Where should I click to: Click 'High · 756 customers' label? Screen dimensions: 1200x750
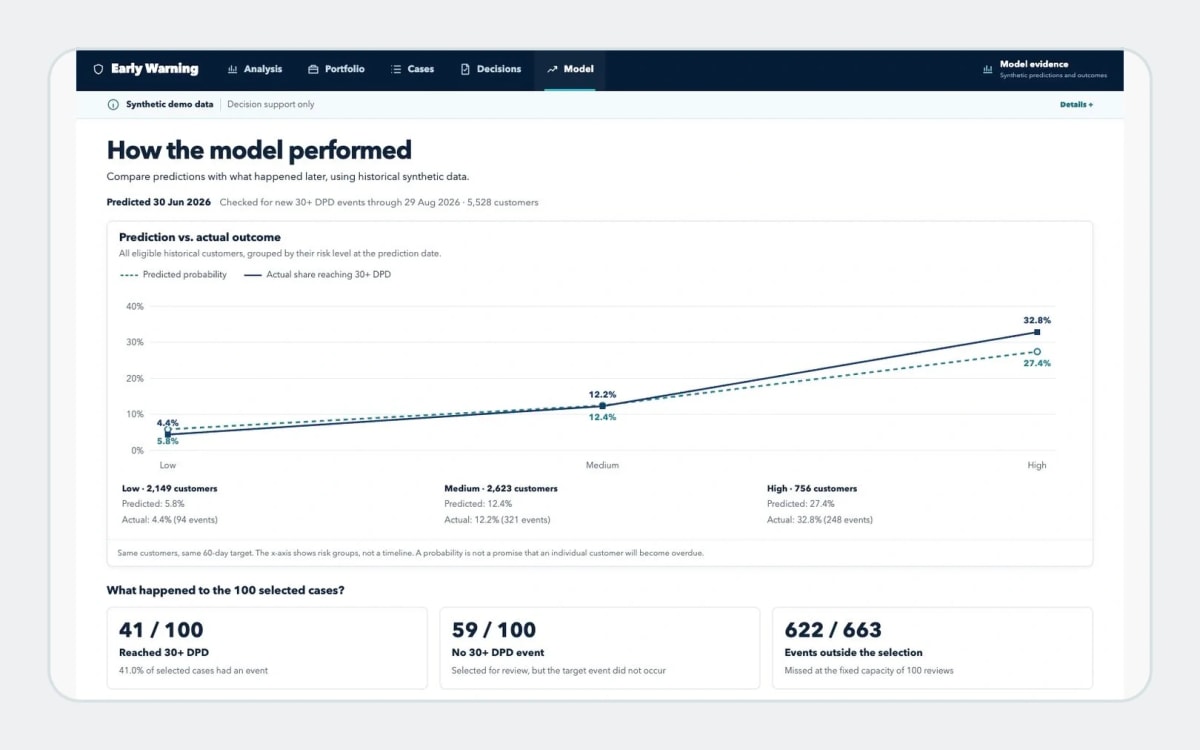pyautogui.click(x=812, y=489)
